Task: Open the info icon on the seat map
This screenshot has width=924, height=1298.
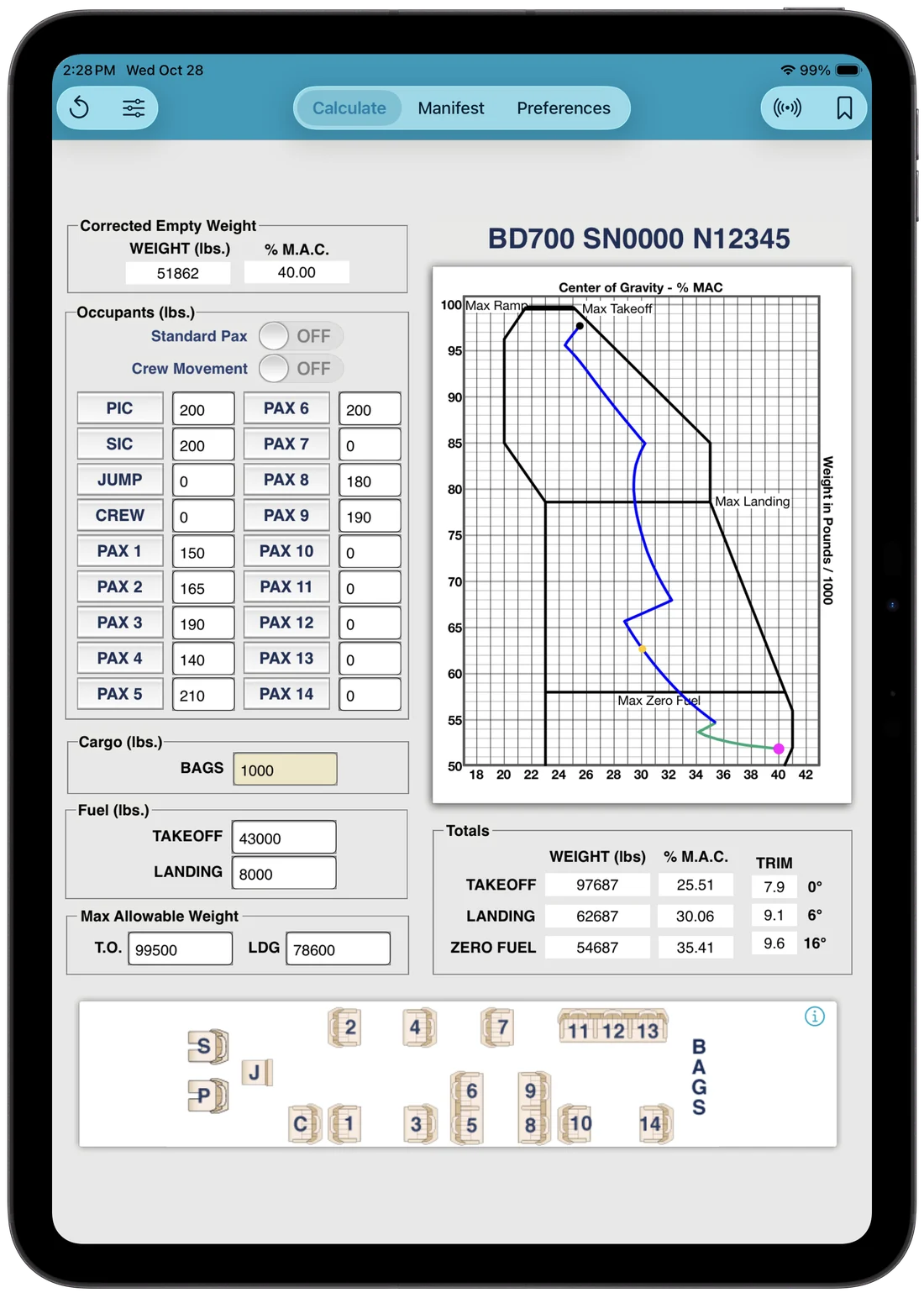Action: coord(815,1017)
